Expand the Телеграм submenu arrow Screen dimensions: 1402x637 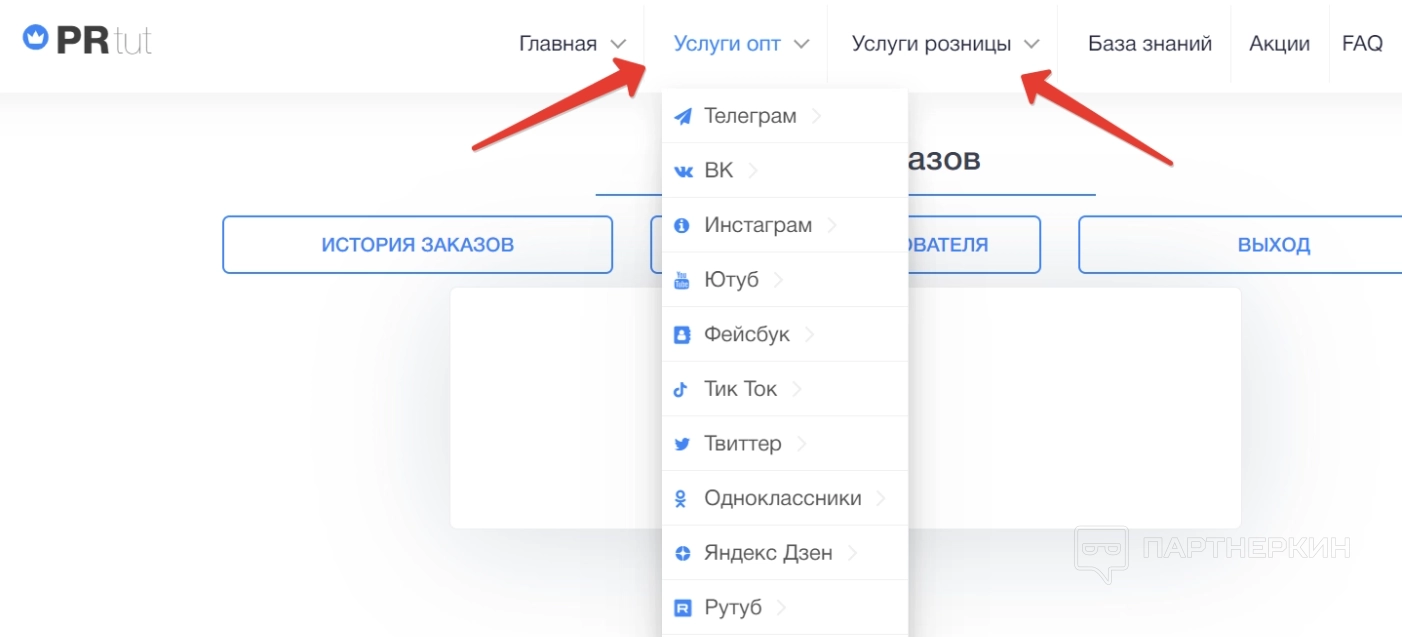tap(816, 116)
